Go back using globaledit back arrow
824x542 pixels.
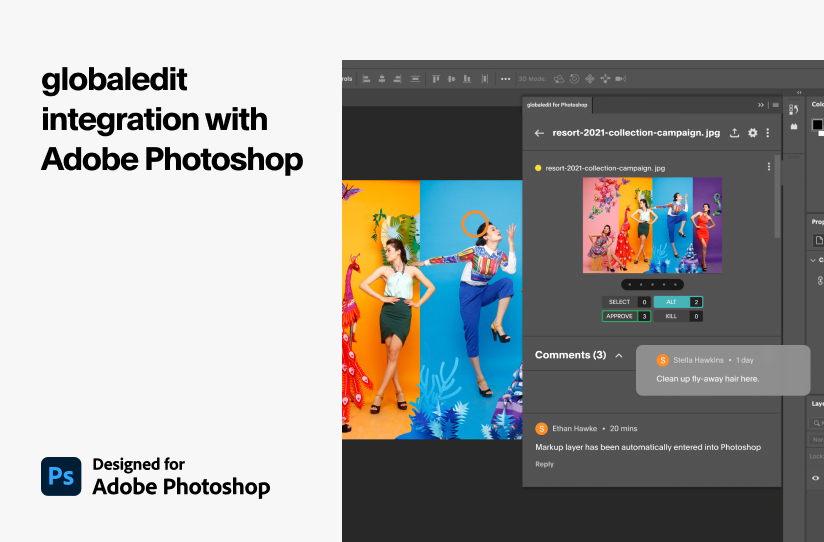point(539,133)
